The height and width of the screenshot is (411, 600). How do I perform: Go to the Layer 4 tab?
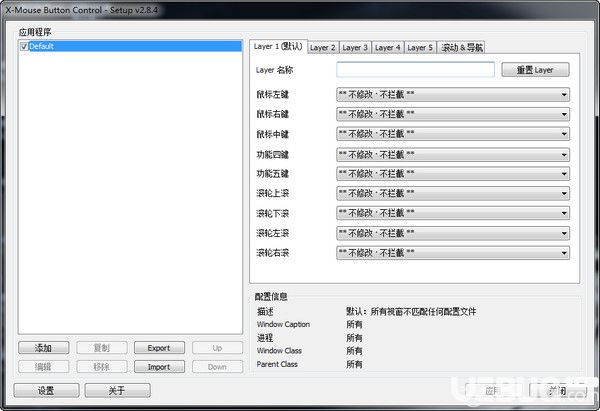coord(388,47)
